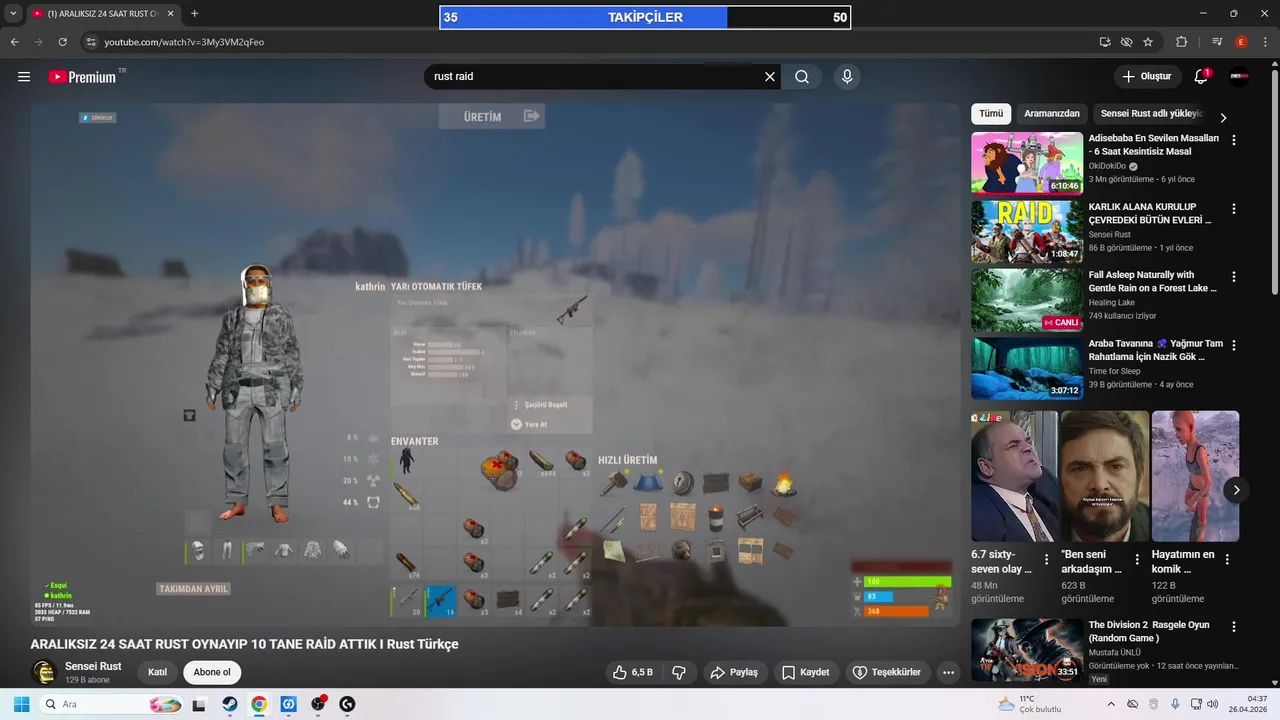The image size is (1280, 720).
Task: Click the main Rust video player
Action: [x=495, y=365]
